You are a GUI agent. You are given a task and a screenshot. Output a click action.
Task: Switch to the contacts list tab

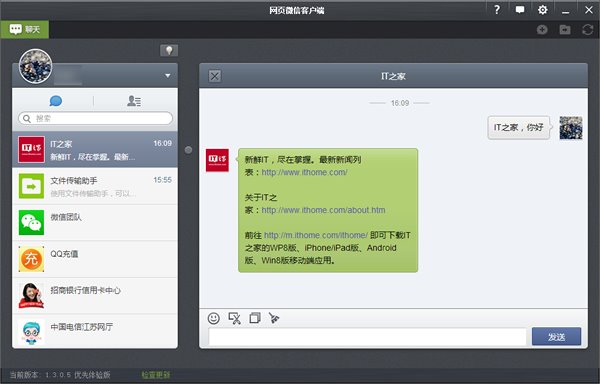(x=134, y=101)
